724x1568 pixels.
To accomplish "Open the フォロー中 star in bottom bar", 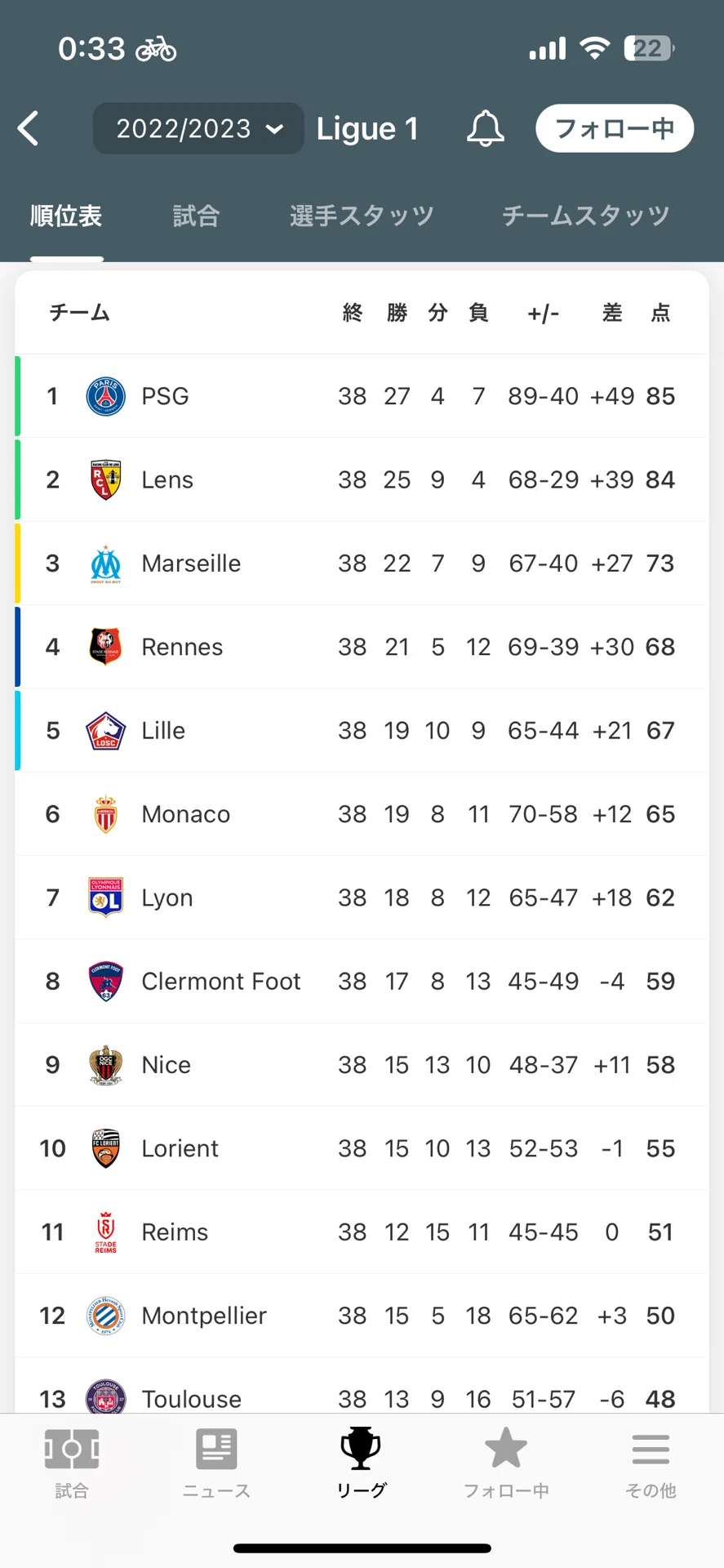I will 506,1463.
